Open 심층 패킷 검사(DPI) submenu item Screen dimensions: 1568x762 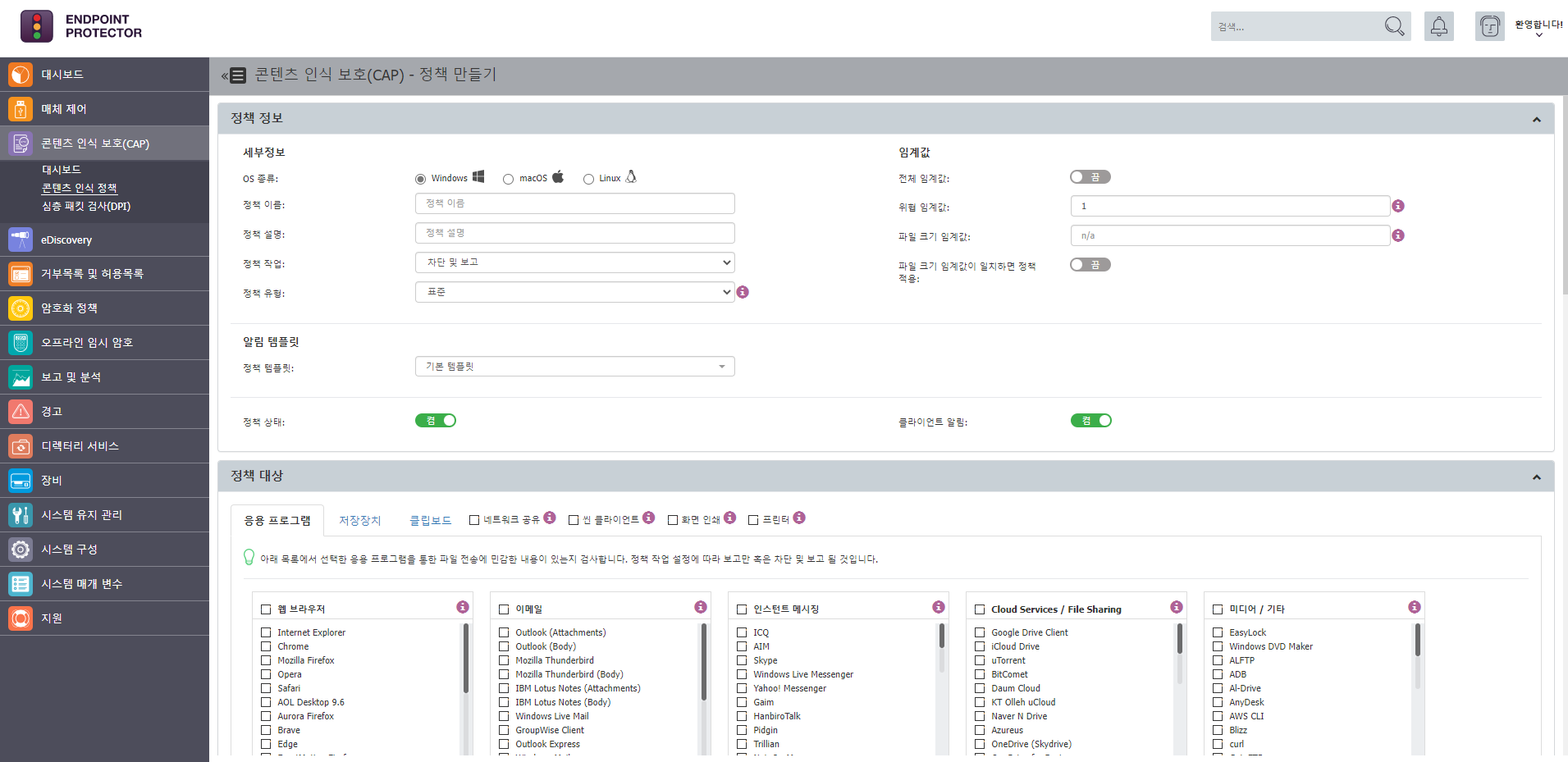(86, 207)
